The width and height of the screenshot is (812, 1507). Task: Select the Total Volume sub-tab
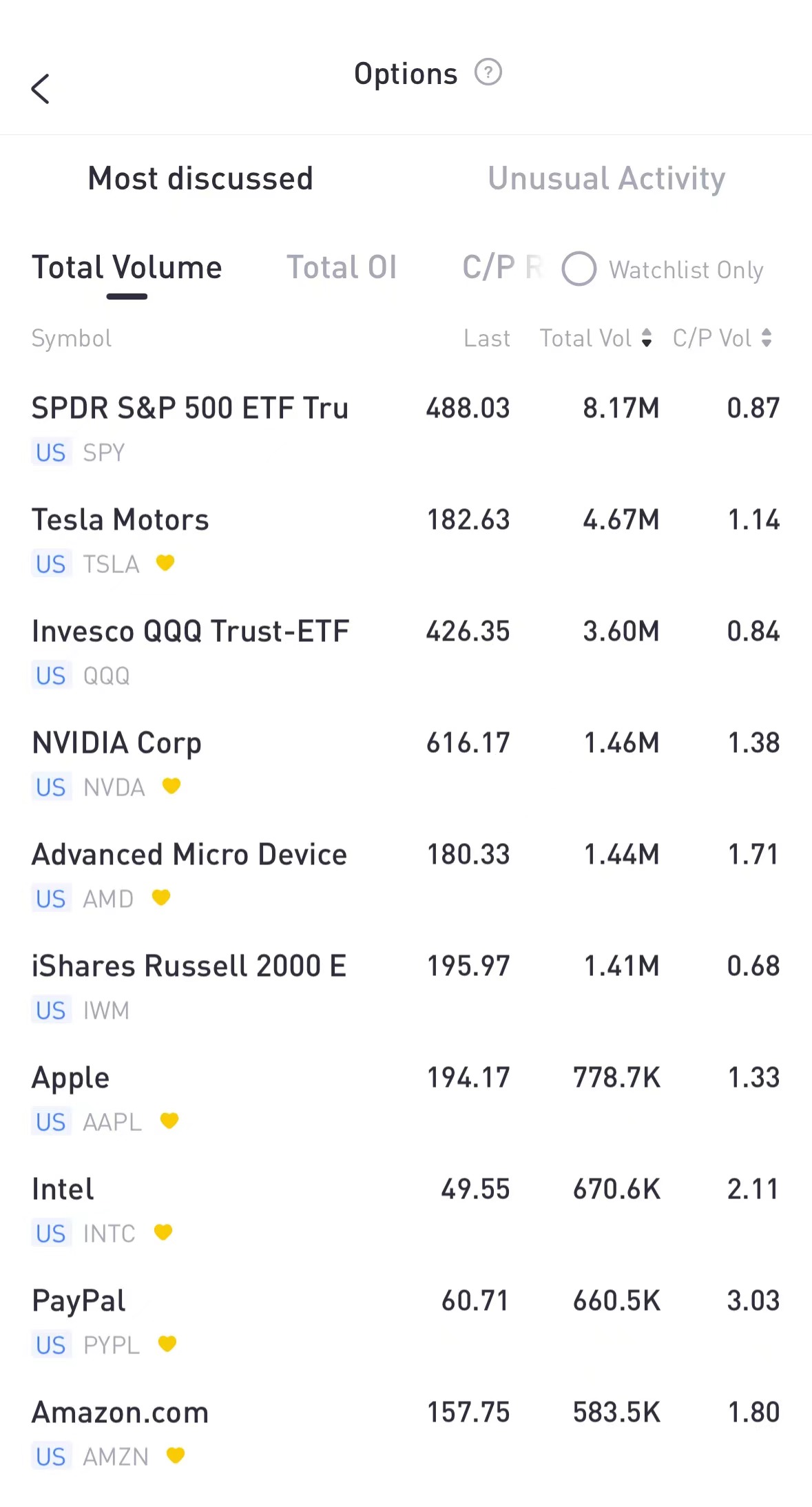coord(127,267)
